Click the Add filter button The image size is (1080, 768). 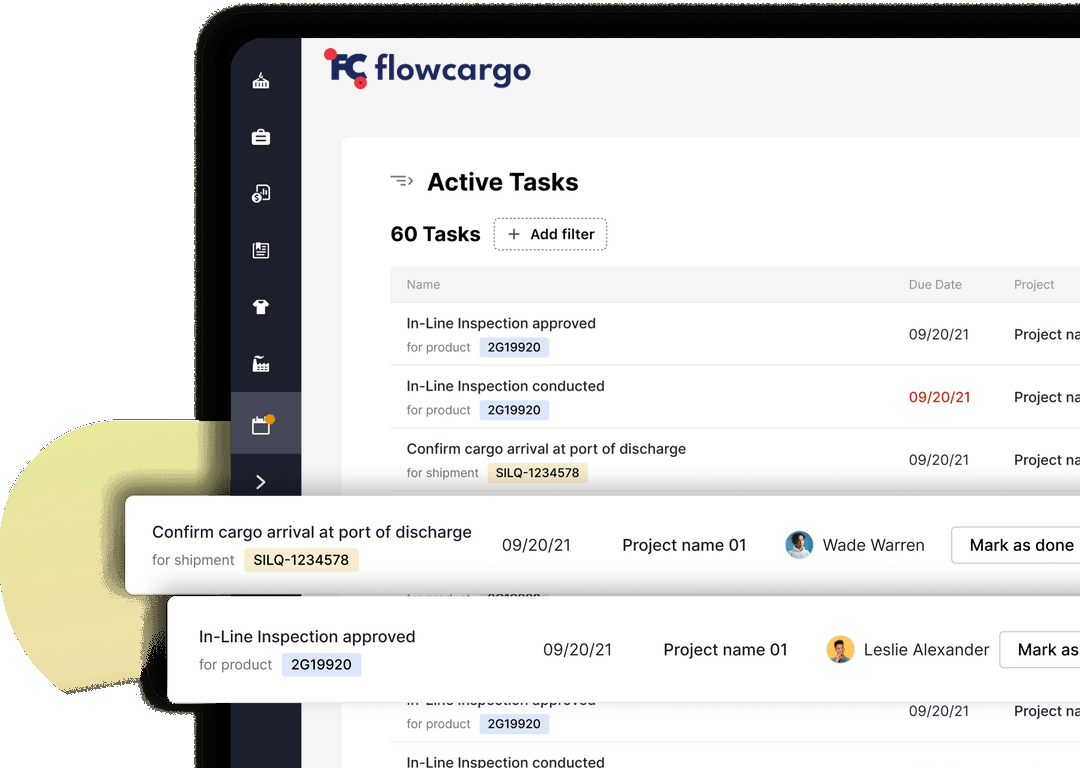550,234
